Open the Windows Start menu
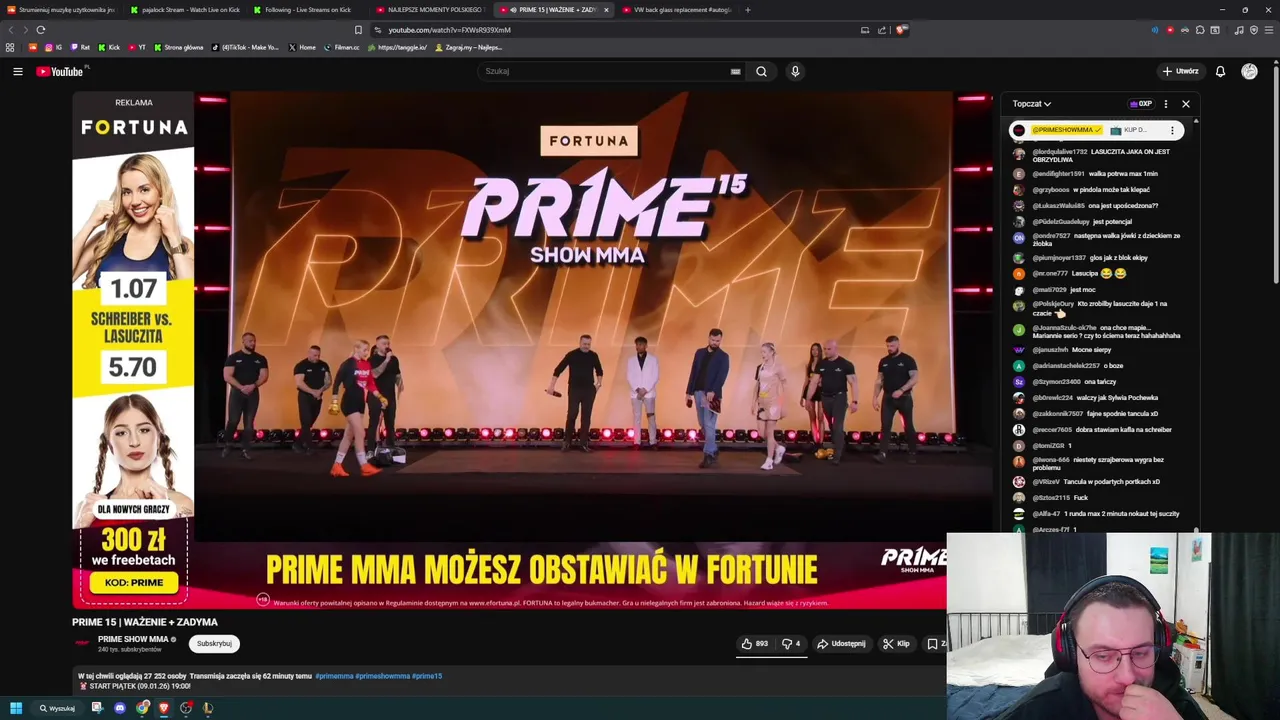This screenshot has width=1280, height=720. click(x=15, y=708)
